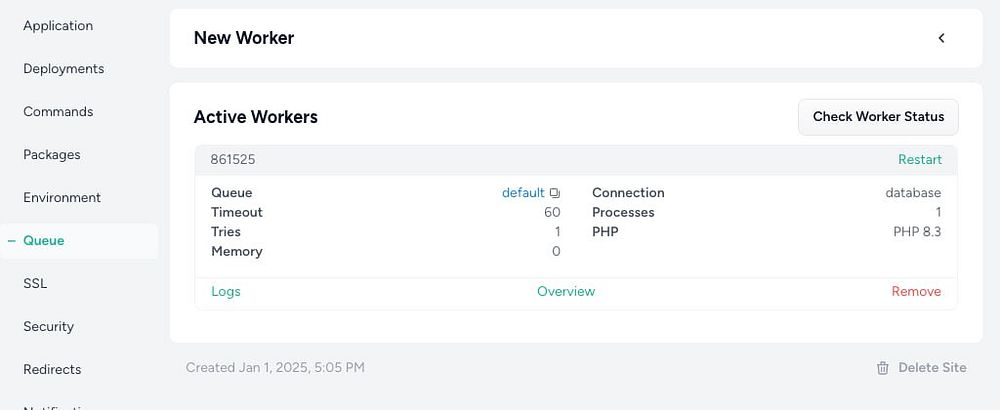The image size is (1000, 410).
Task: Open the Commands sidebar item
Action: pos(58,112)
